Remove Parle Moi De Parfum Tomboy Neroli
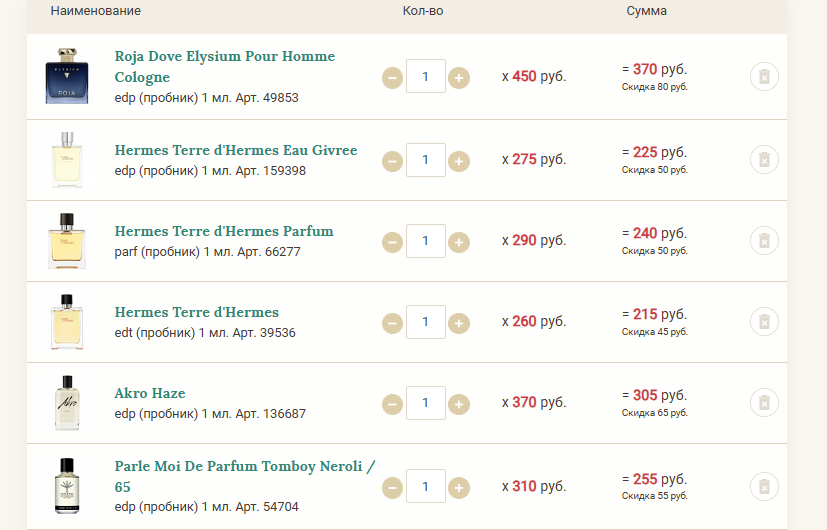 (x=763, y=486)
